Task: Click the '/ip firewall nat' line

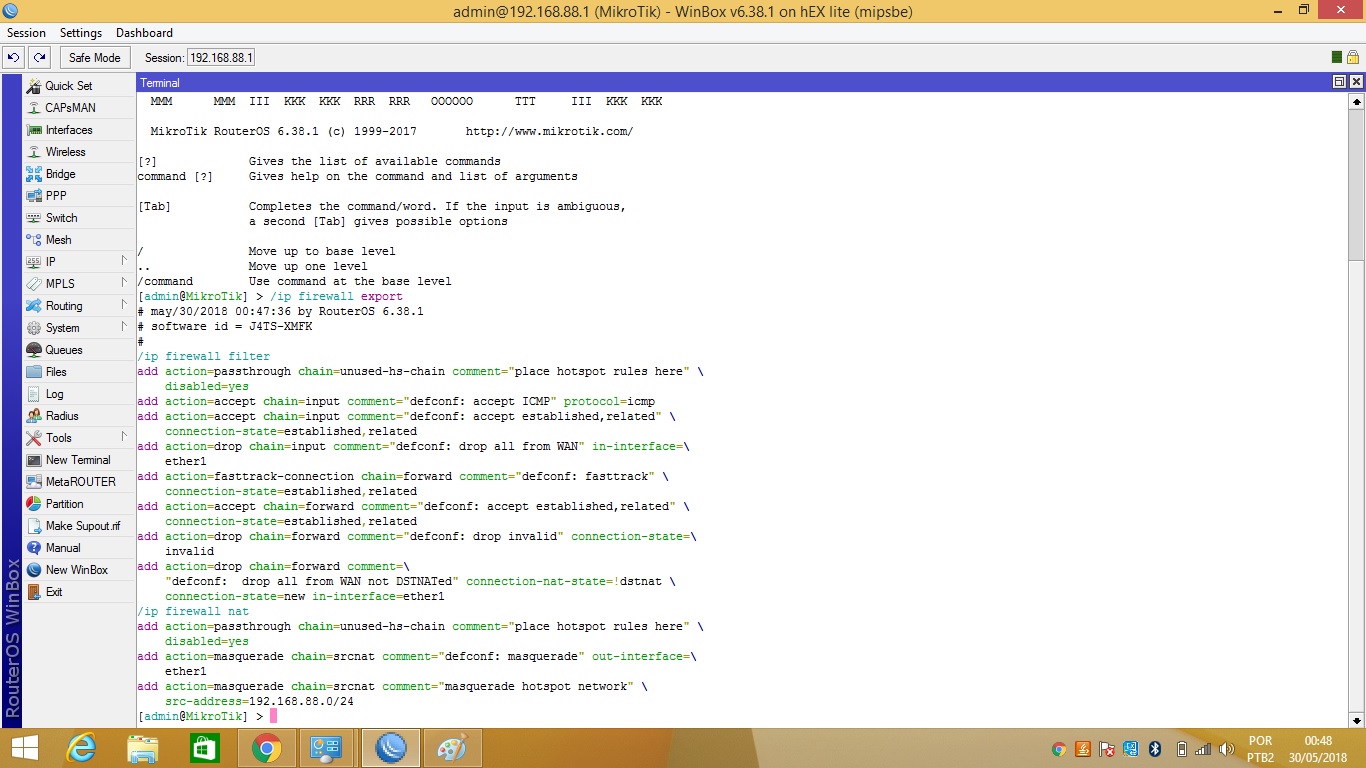Action: [193, 611]
